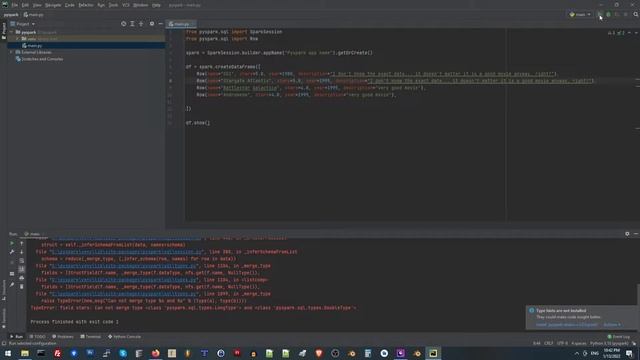The image size is (640, 360).
Task: Switch Python 3.10 interpreter in status bar
Action: tap(609, 344)
